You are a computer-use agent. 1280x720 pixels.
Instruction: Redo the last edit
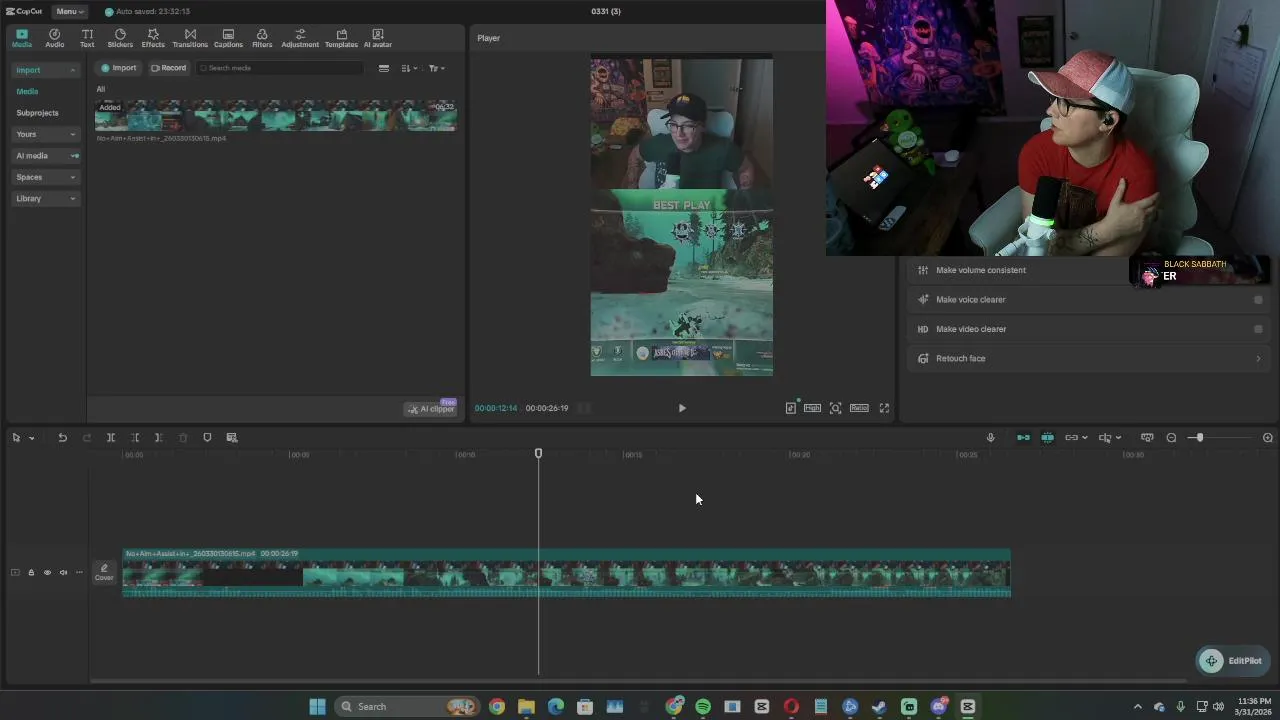tap(87, 438)
